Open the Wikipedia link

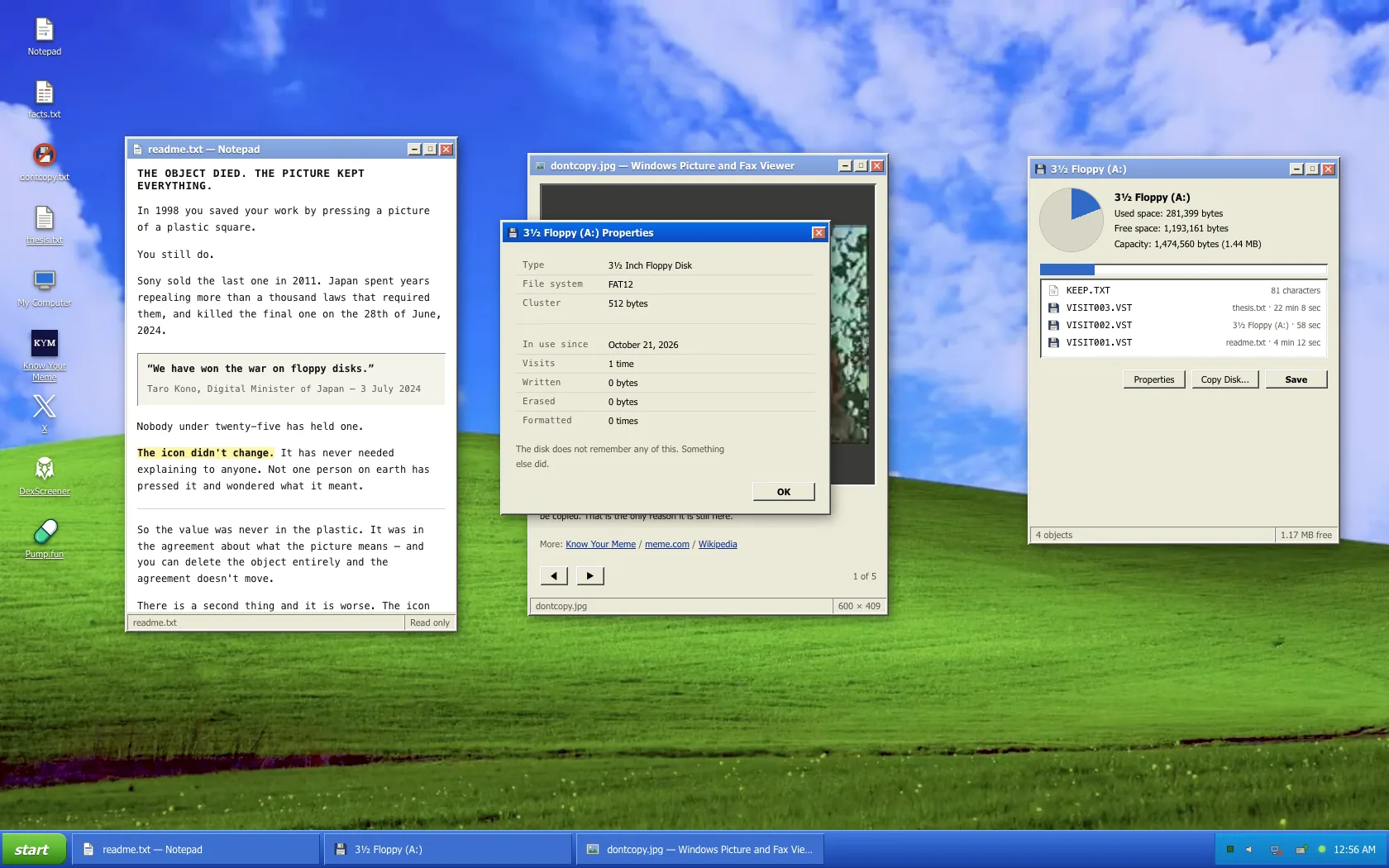(718, 544)
